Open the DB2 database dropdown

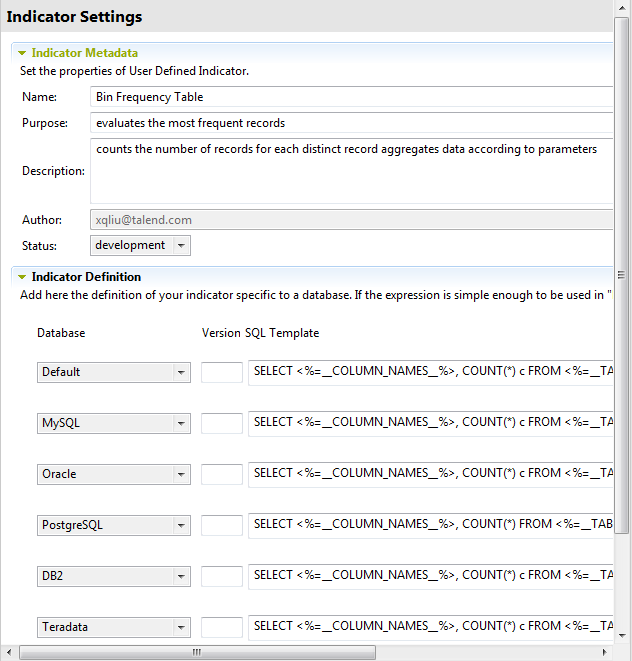pyautogui.click(x=181, y=576)
